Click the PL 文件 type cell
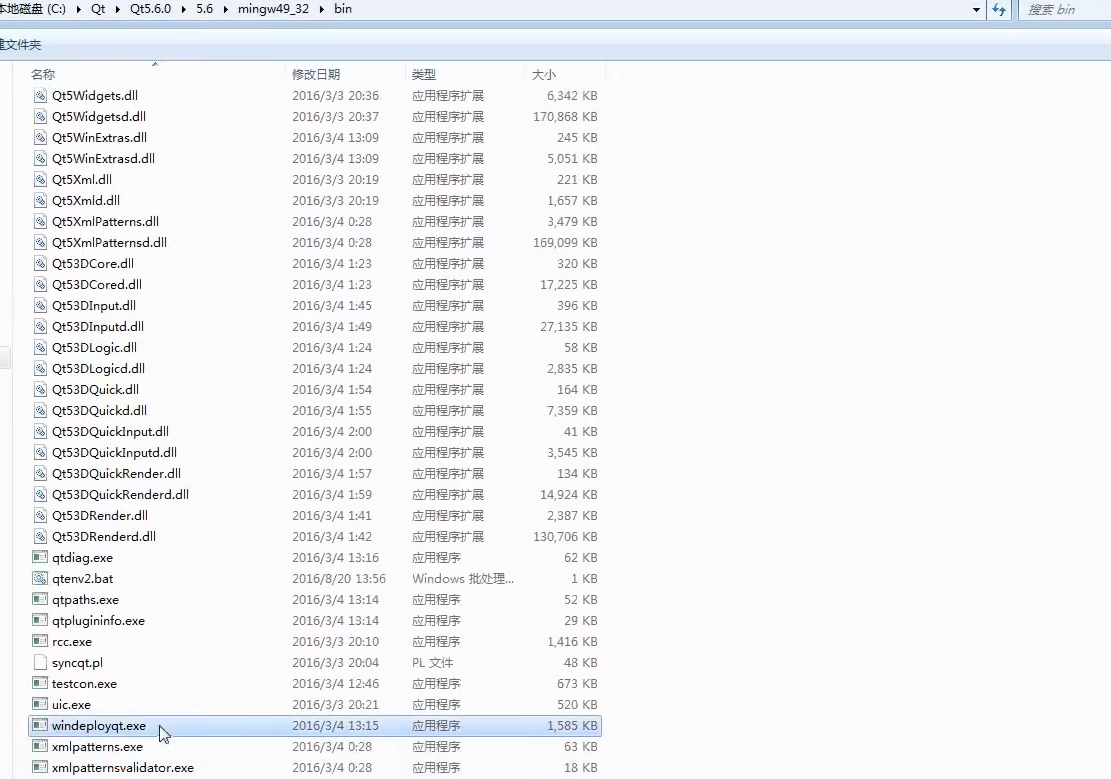 432,663
